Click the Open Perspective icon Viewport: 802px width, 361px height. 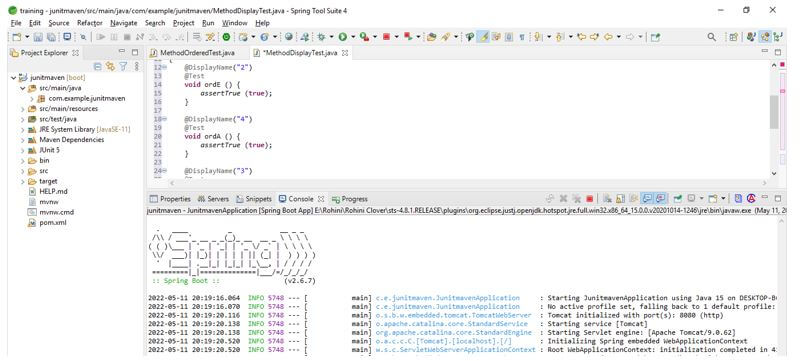pyautogui.click(x=733, y=37)
